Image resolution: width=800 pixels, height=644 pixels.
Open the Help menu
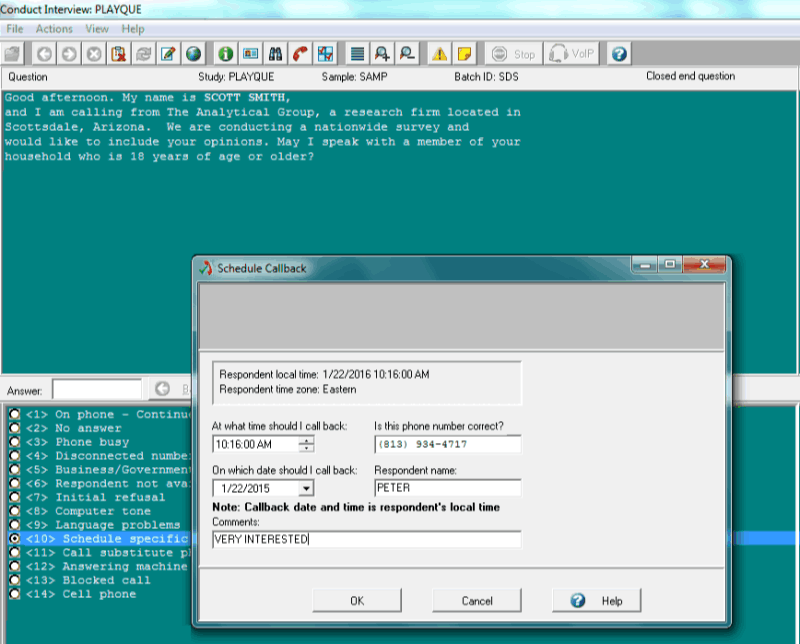(x=133, y=29)
